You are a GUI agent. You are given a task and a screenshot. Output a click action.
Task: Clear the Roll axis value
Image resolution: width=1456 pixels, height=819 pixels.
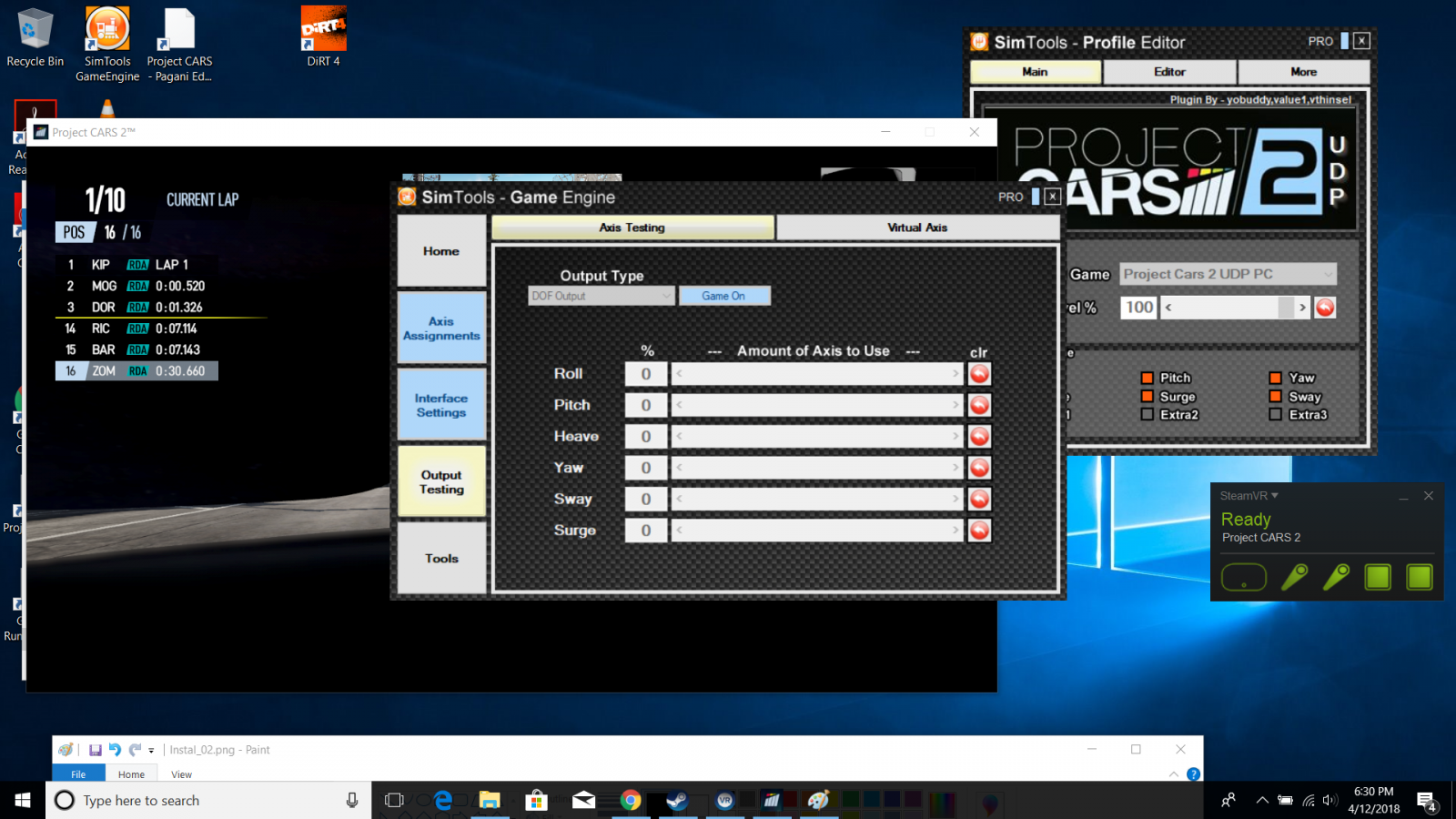[x=979, y=374]
